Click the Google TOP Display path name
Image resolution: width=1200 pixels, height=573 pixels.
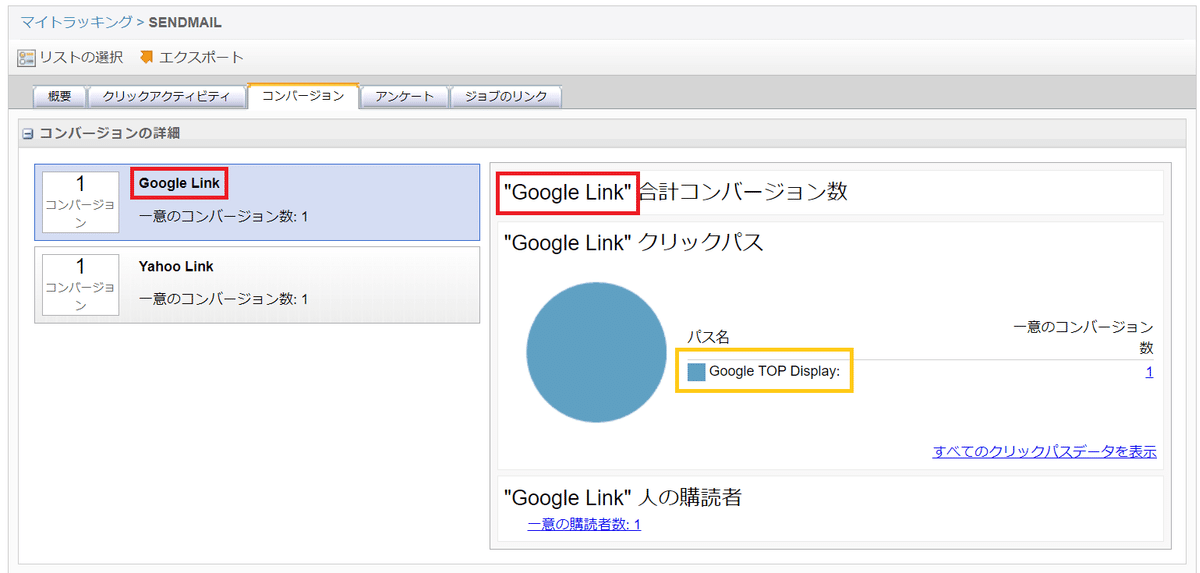(x=774, y=372)
